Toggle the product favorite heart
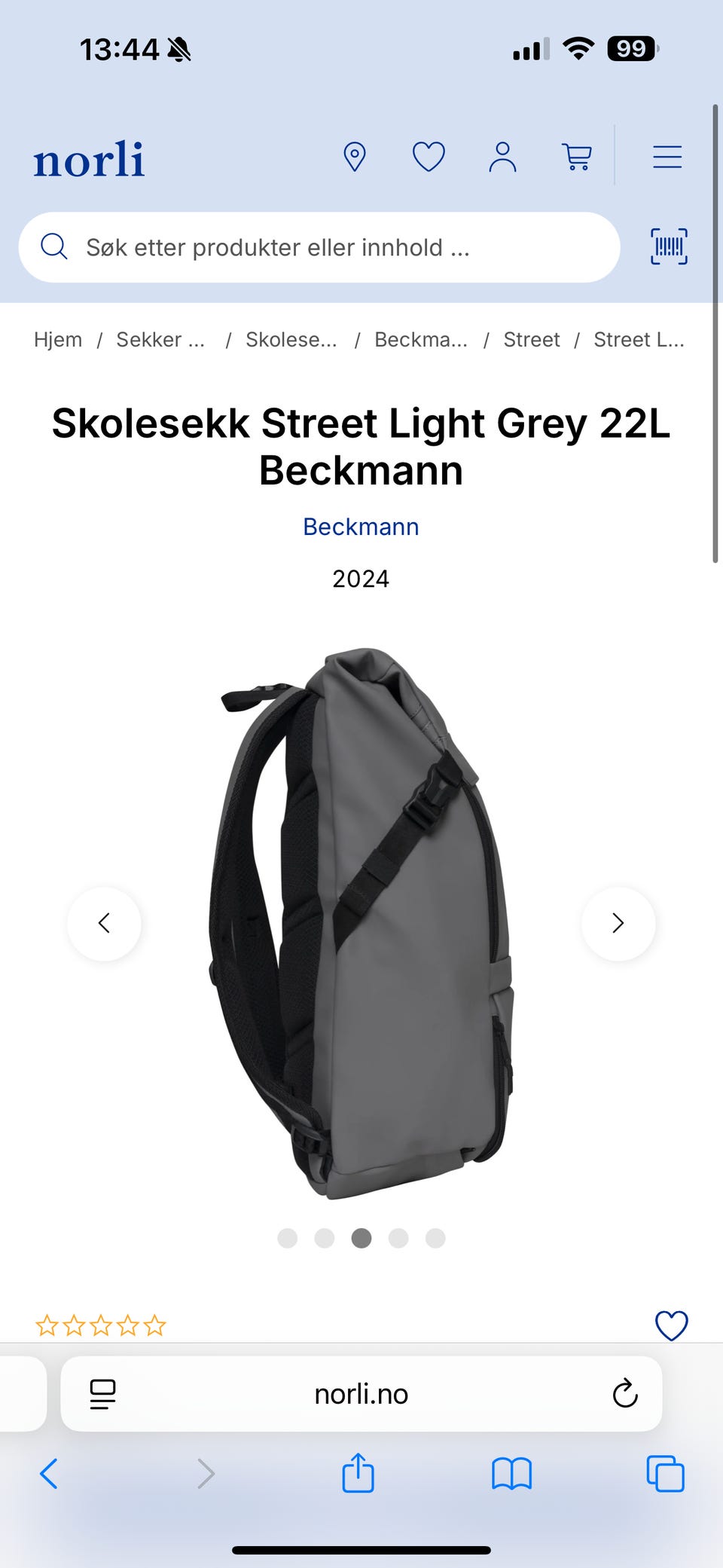Screen dimensions: 723x1568 coord(671,1325)
